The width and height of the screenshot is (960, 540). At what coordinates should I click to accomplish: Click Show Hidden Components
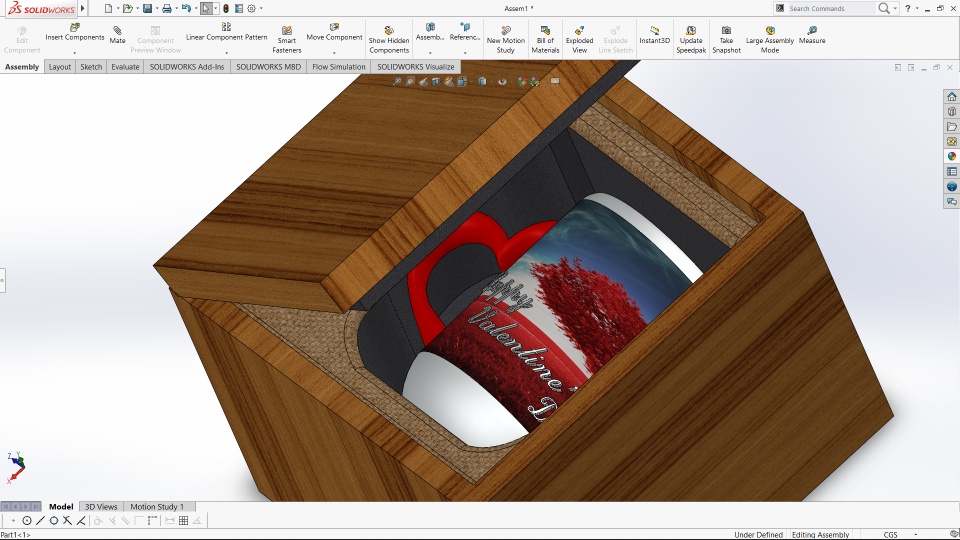[389, 40]
